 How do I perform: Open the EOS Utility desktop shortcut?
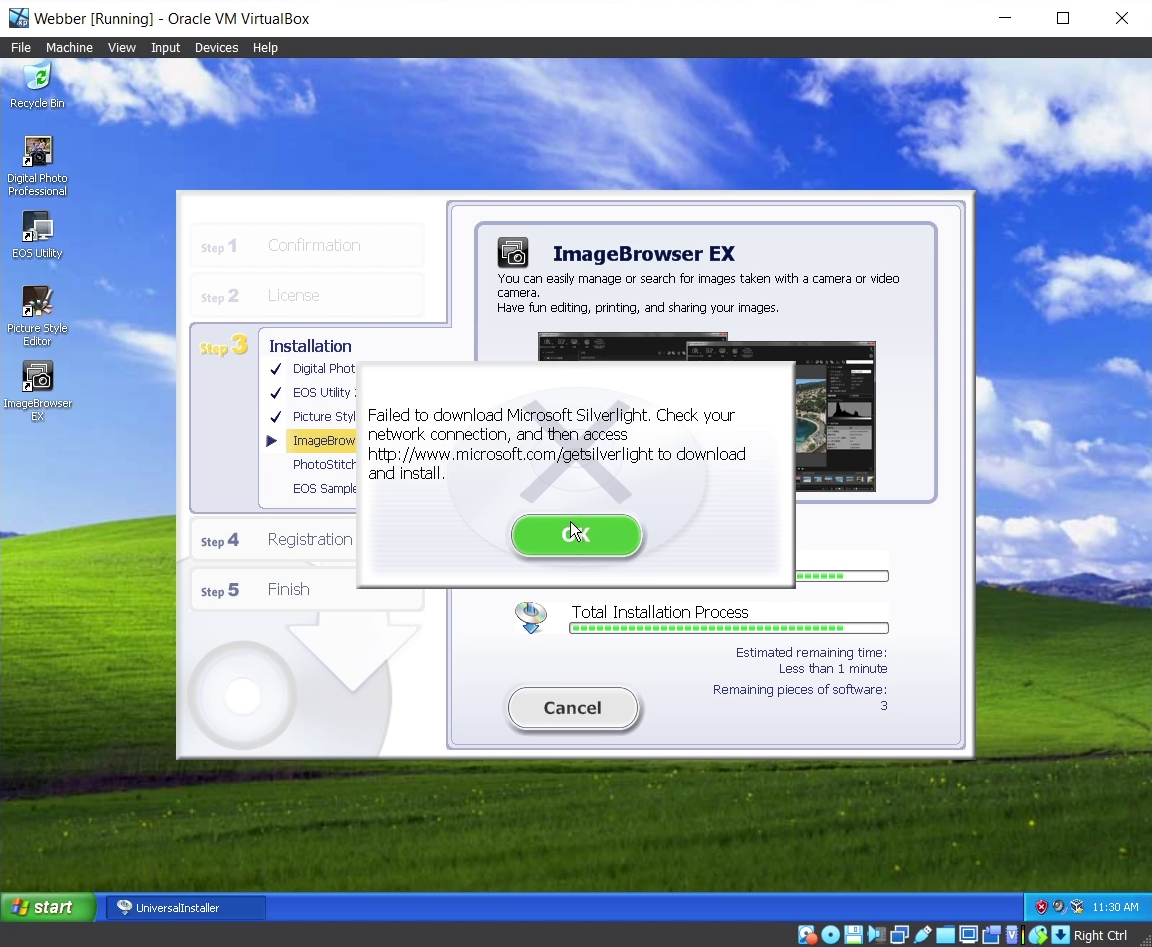(x=38, y=228)
